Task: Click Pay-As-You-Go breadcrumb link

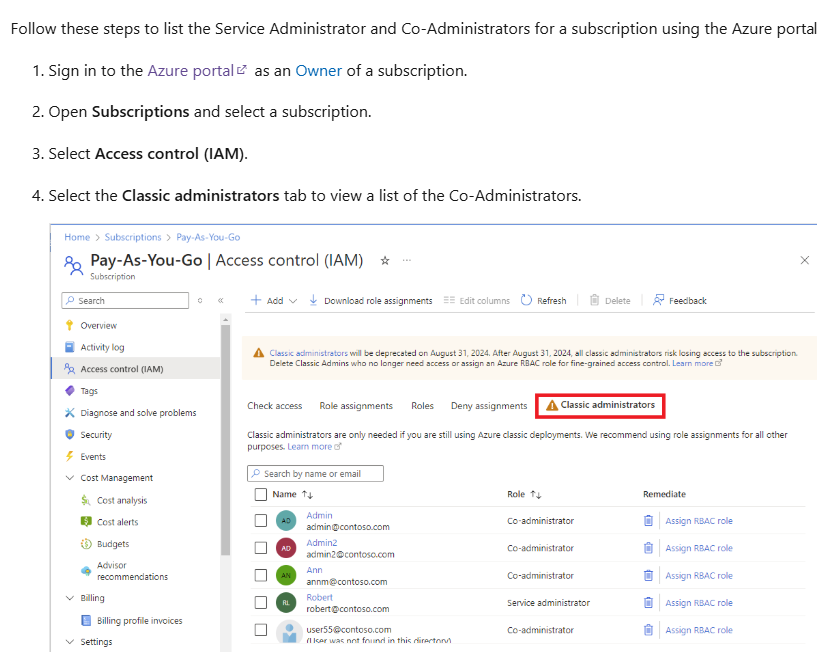Action: coord(208,237)
